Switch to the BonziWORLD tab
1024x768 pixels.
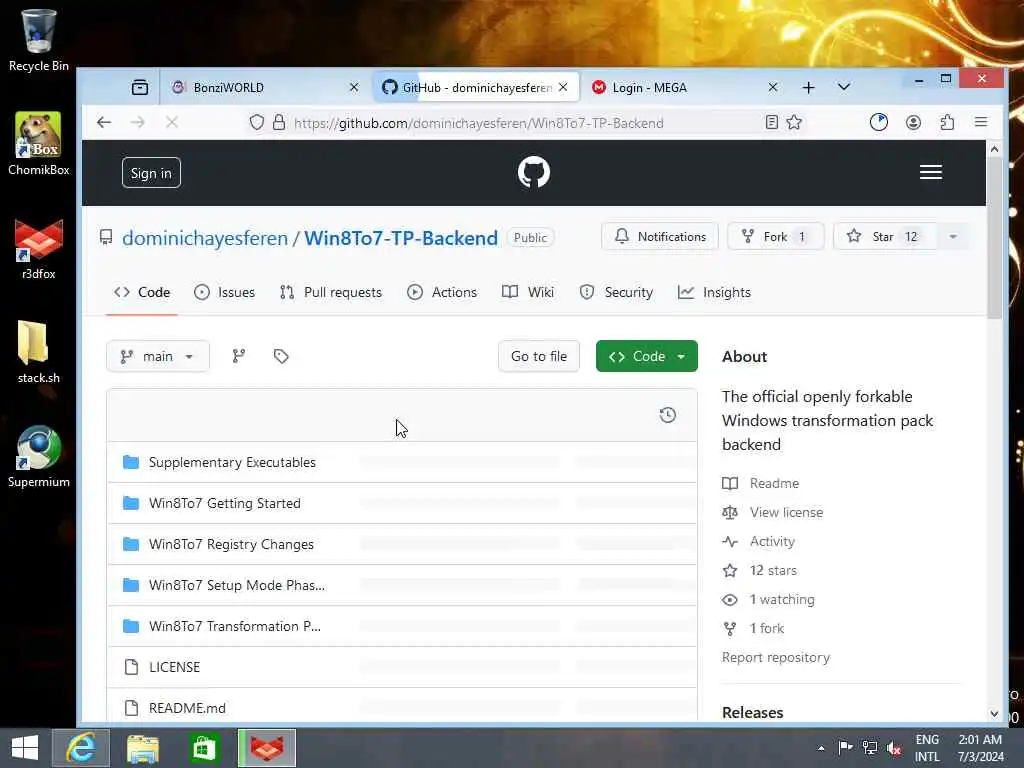point(266,87)
